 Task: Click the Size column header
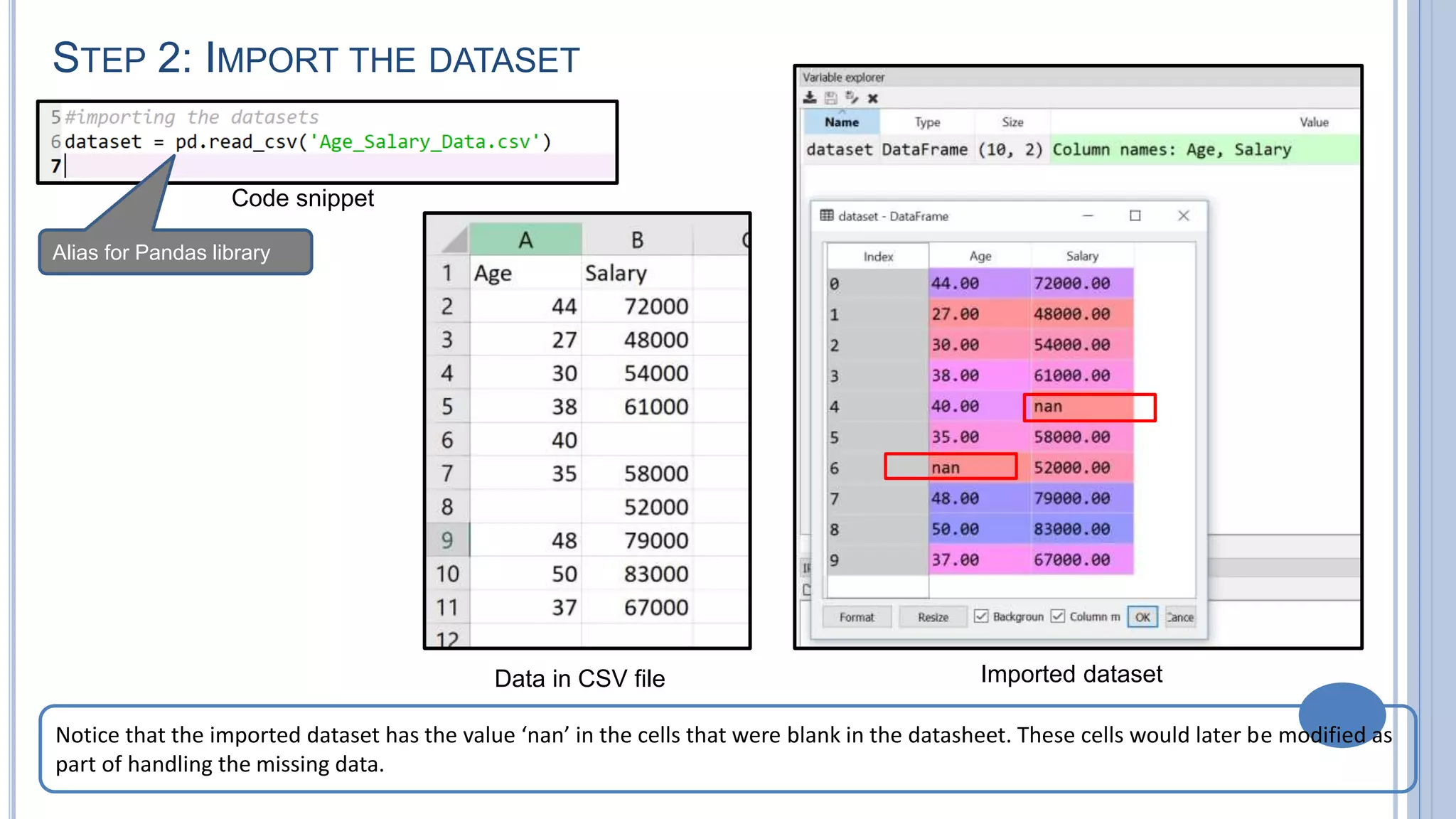point(1012,122)
